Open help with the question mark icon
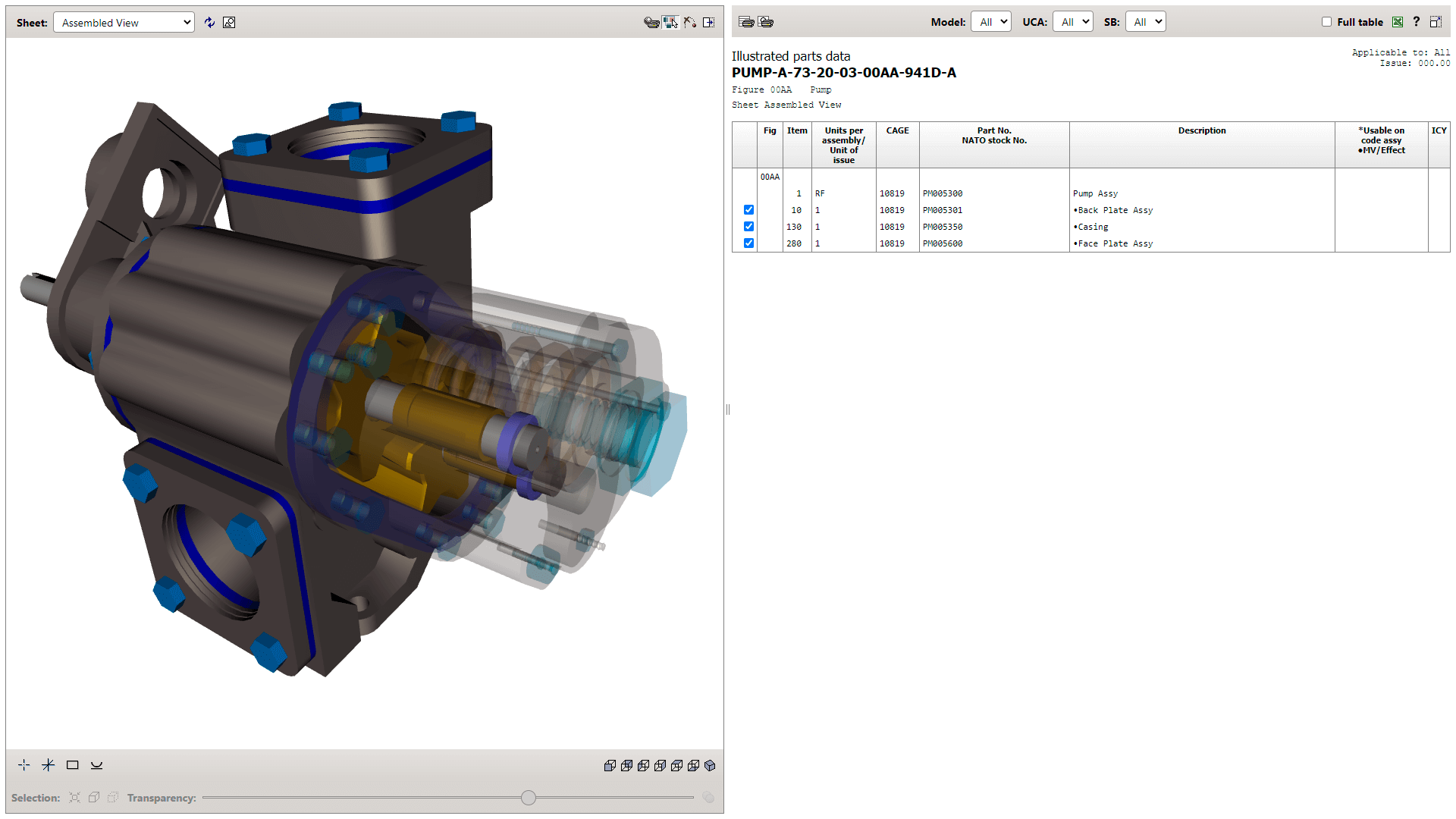 tap(1416, 22)
